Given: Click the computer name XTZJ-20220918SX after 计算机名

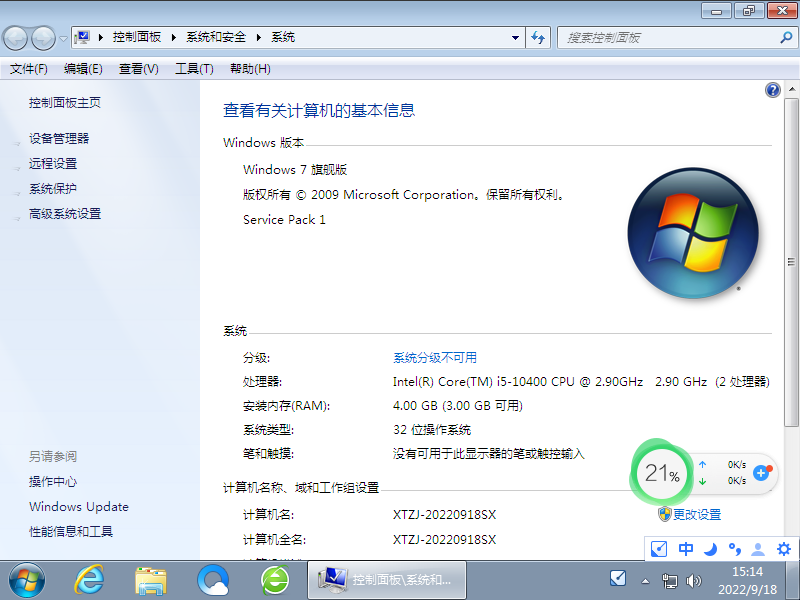Looking at the screenshot, I should (x=444, y=514).
